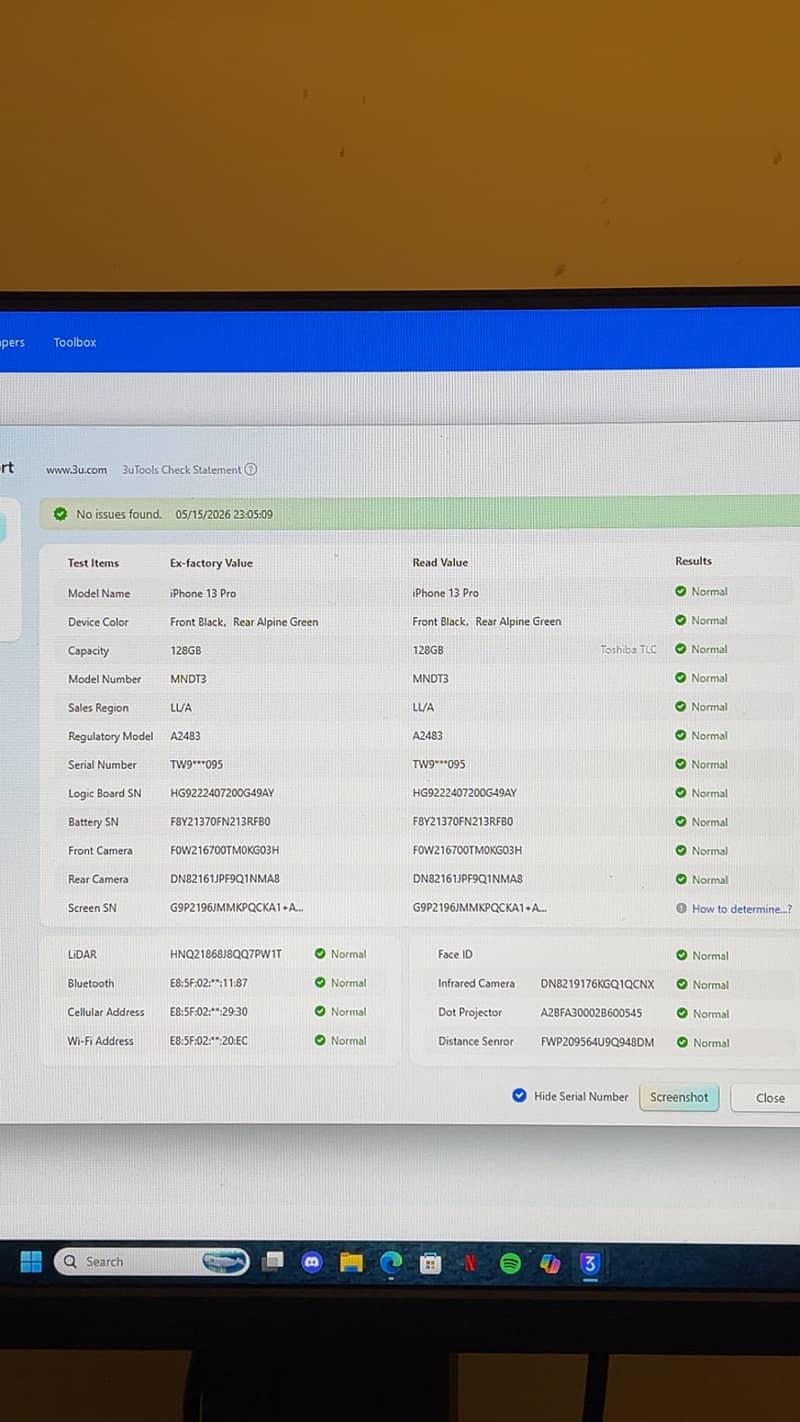Close the verification report dialog

(x=766, y=1098)
